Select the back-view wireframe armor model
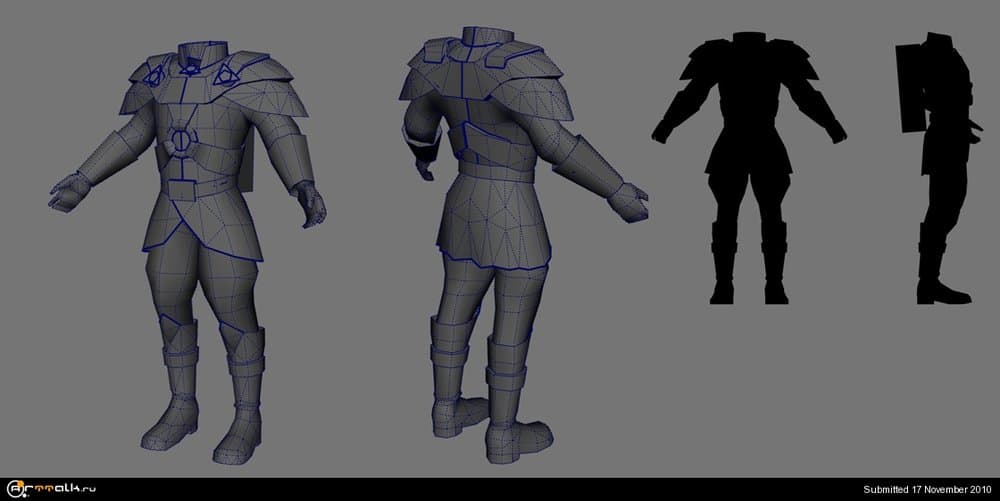The height and width of the screenshot is (501, 1000). (x=523, y=245)
